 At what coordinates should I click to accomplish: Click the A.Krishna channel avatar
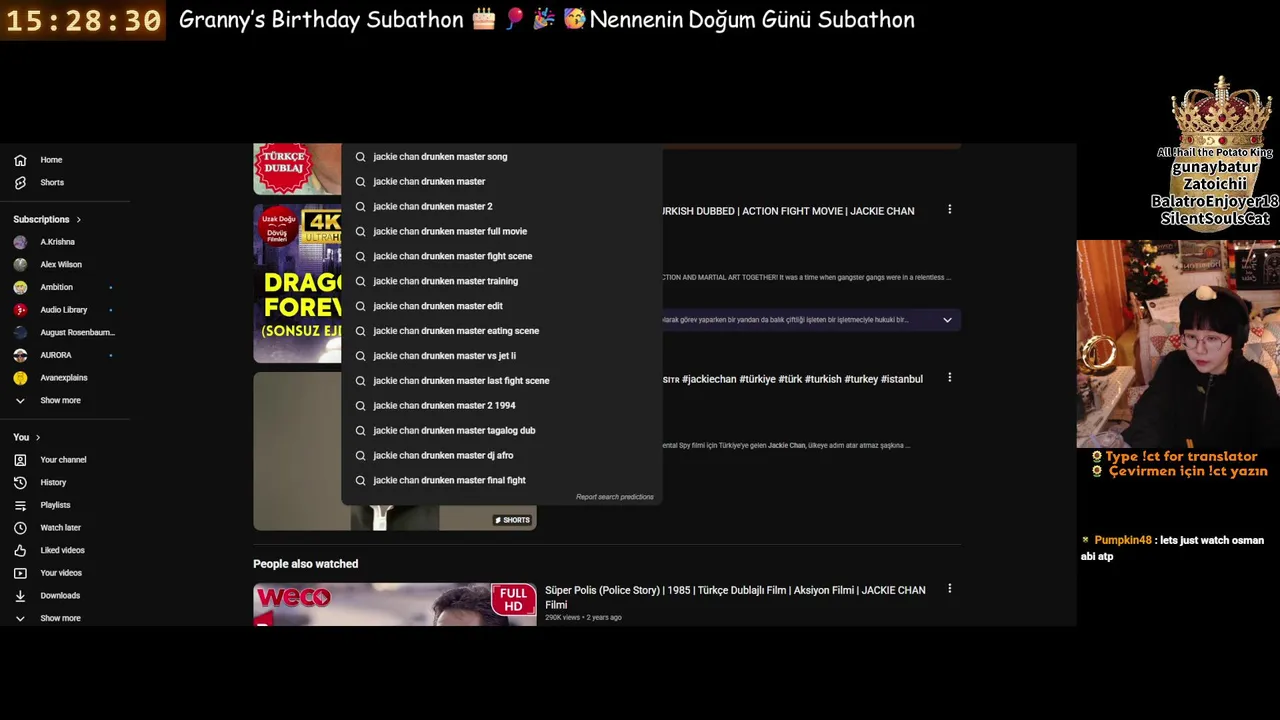click(20, 242)
